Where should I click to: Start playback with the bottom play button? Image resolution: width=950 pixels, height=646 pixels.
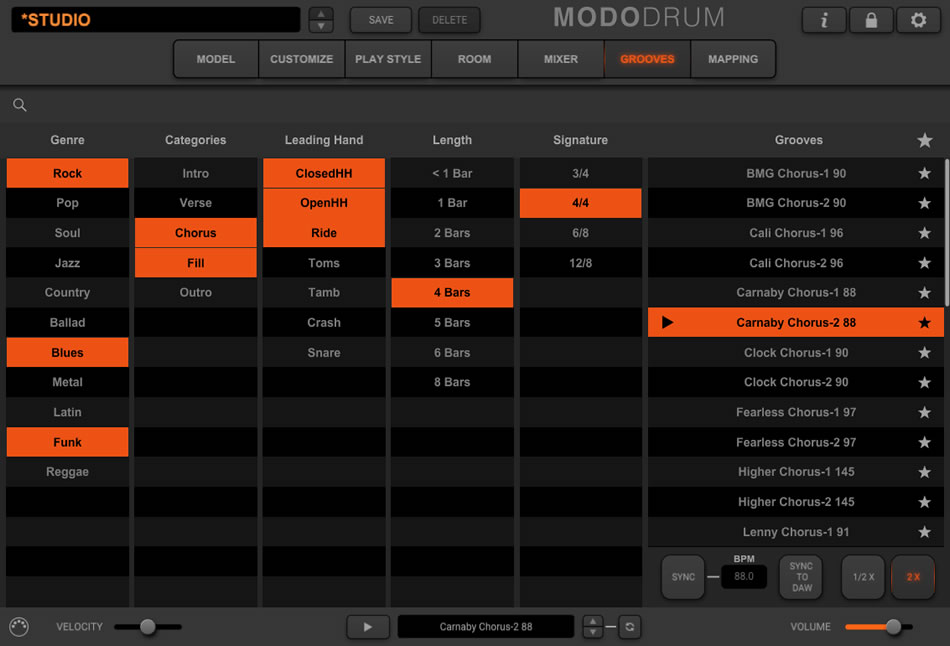click(368, 627)
